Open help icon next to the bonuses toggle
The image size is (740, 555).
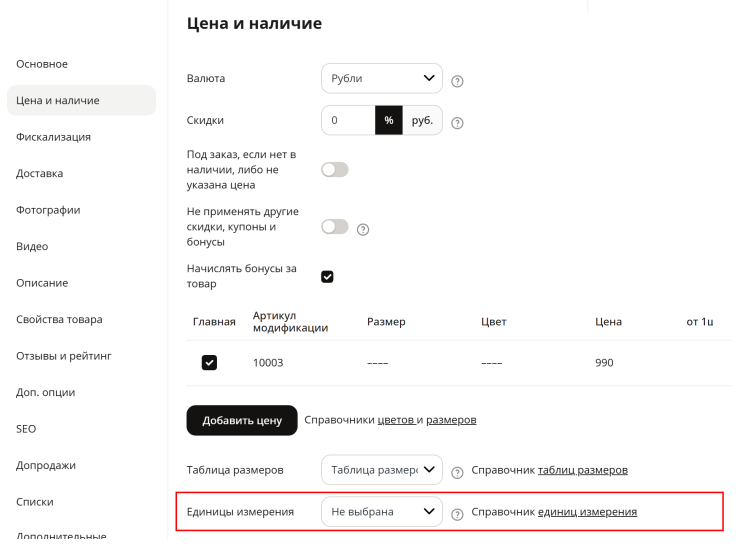[x=362, y=229]
